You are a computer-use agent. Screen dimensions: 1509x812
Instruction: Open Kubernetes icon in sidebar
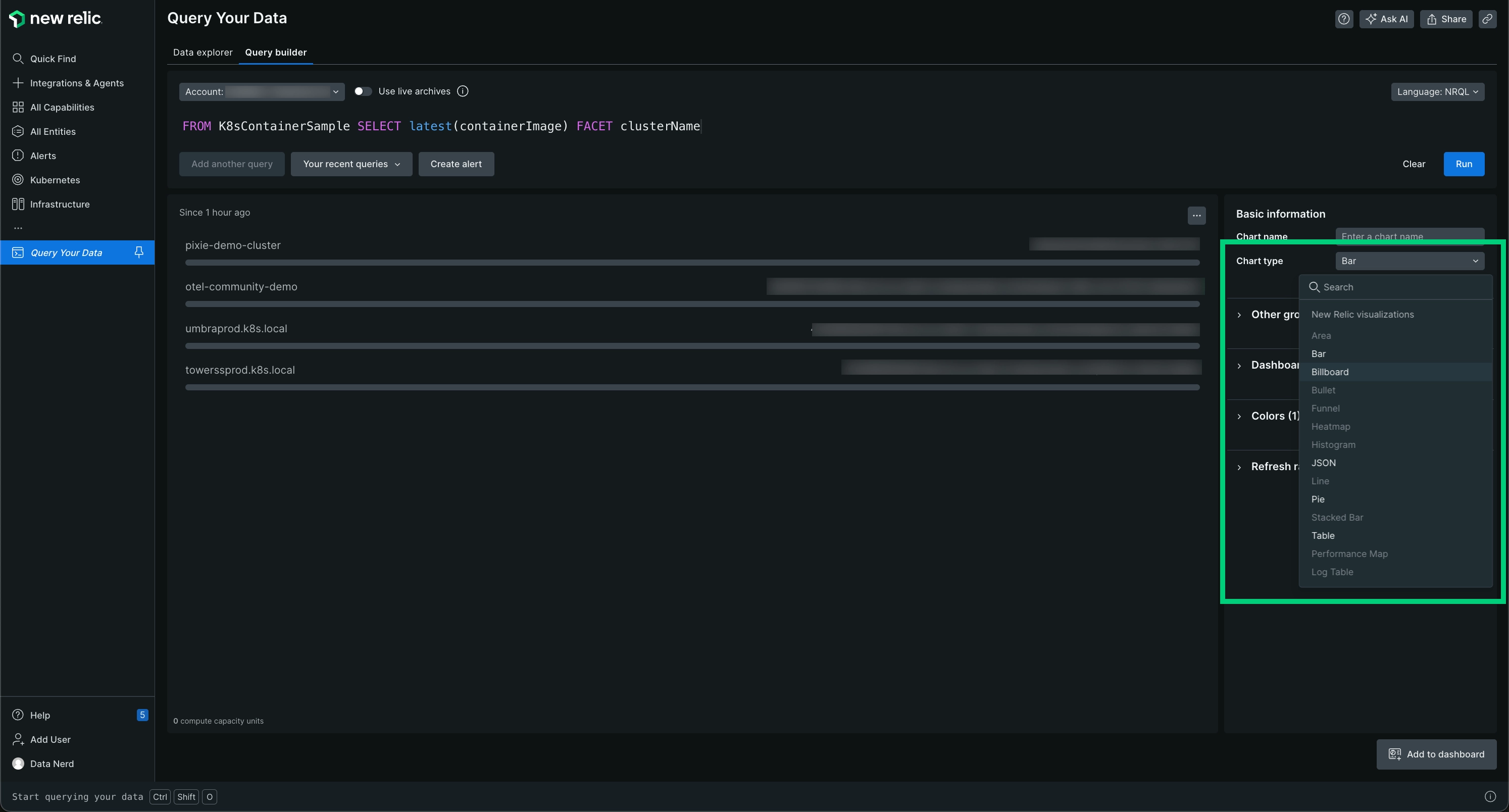(18, 180)
